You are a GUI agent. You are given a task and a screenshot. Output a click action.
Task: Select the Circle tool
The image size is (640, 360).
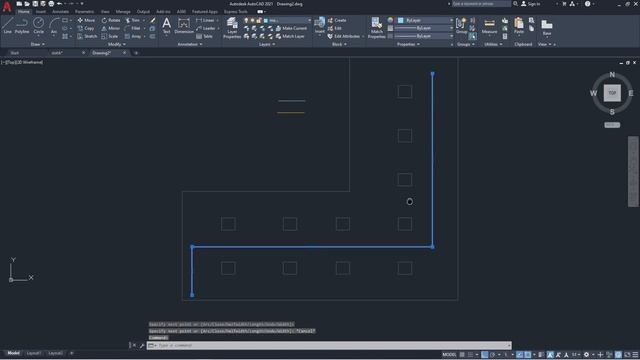38,26
